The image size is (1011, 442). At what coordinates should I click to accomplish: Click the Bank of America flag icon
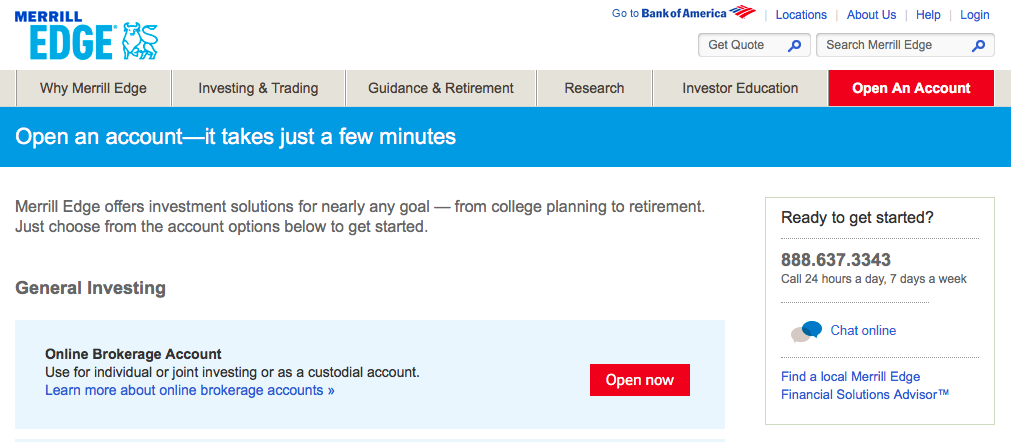(x=742, y=13)
